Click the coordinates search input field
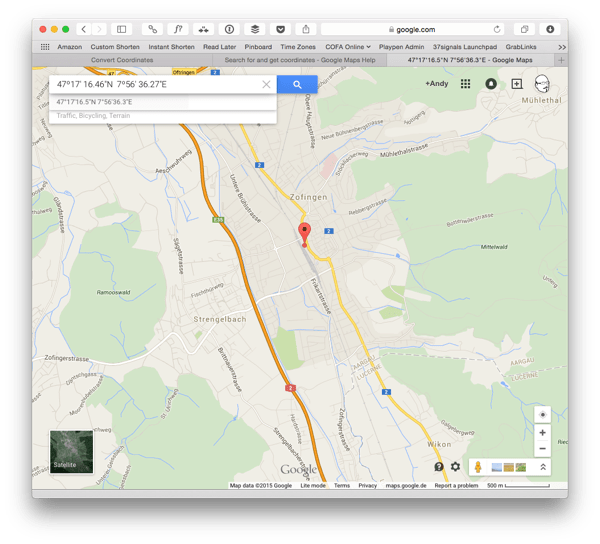This screenshot has width=600, height=544. (157, 85)
